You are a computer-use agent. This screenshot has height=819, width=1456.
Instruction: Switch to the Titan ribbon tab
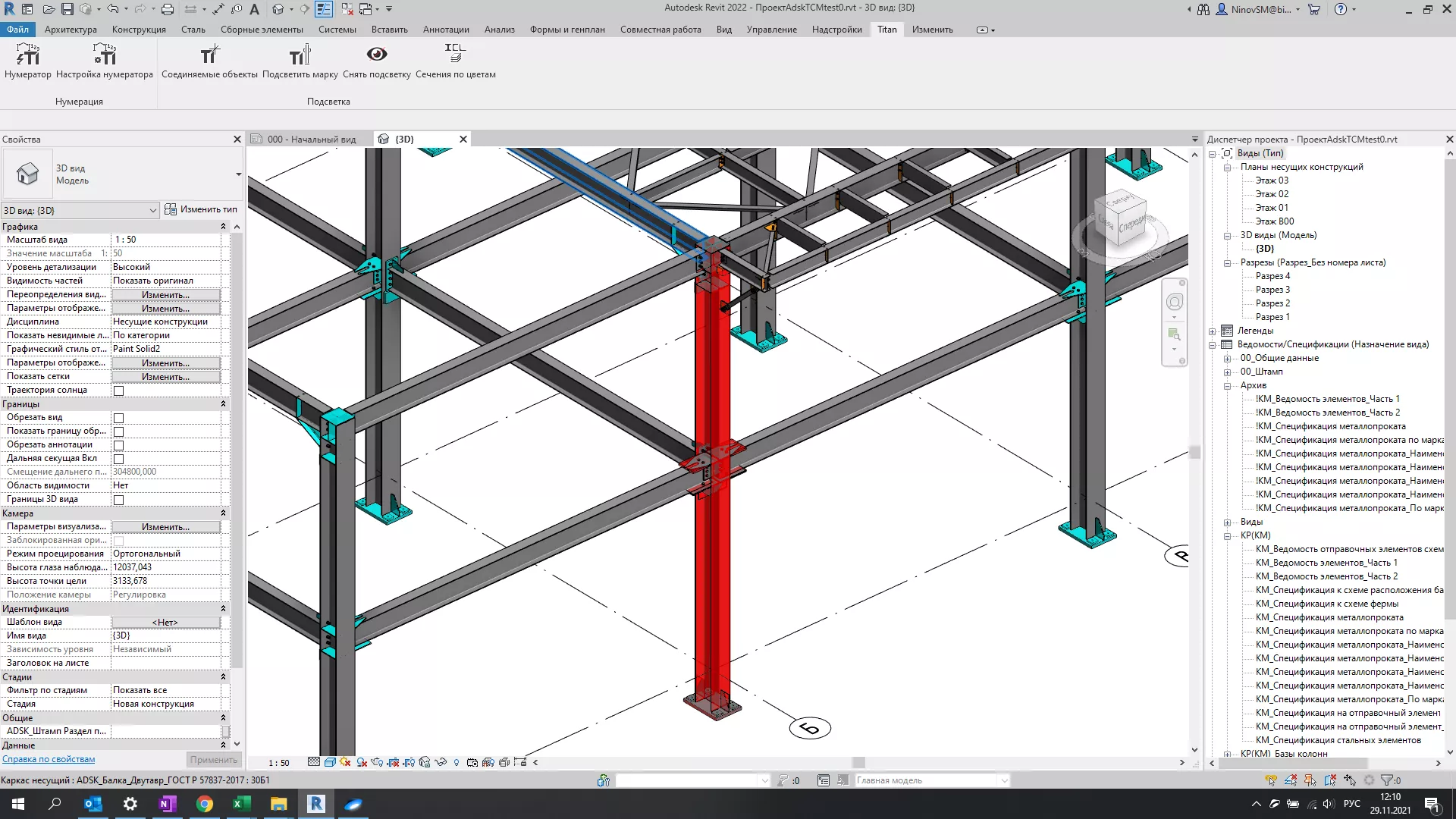pos(886,29)
